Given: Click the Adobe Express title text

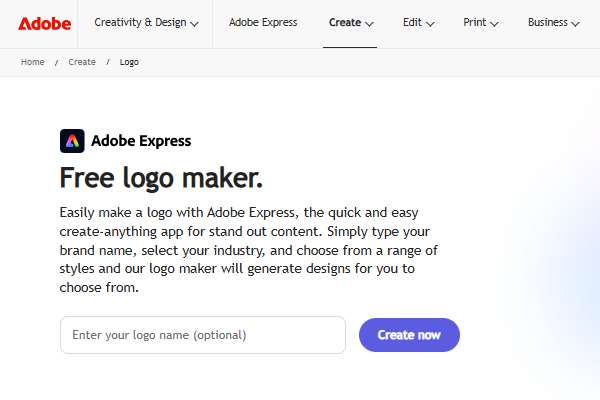Looking at the screenshot, I should pos(141,141).
